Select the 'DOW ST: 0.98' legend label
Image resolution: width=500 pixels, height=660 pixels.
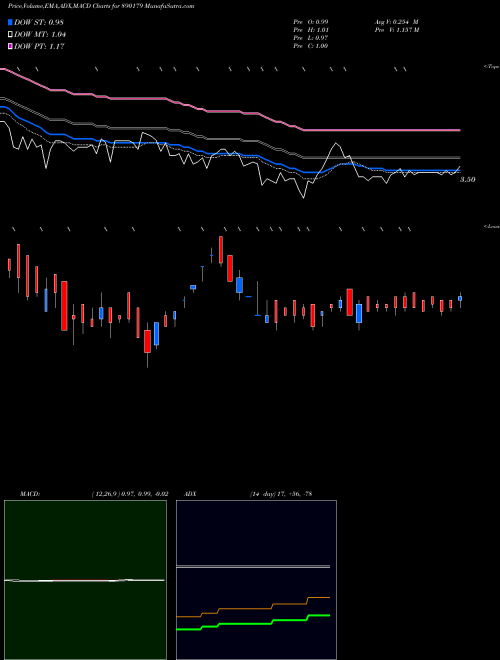click(39, 22)
